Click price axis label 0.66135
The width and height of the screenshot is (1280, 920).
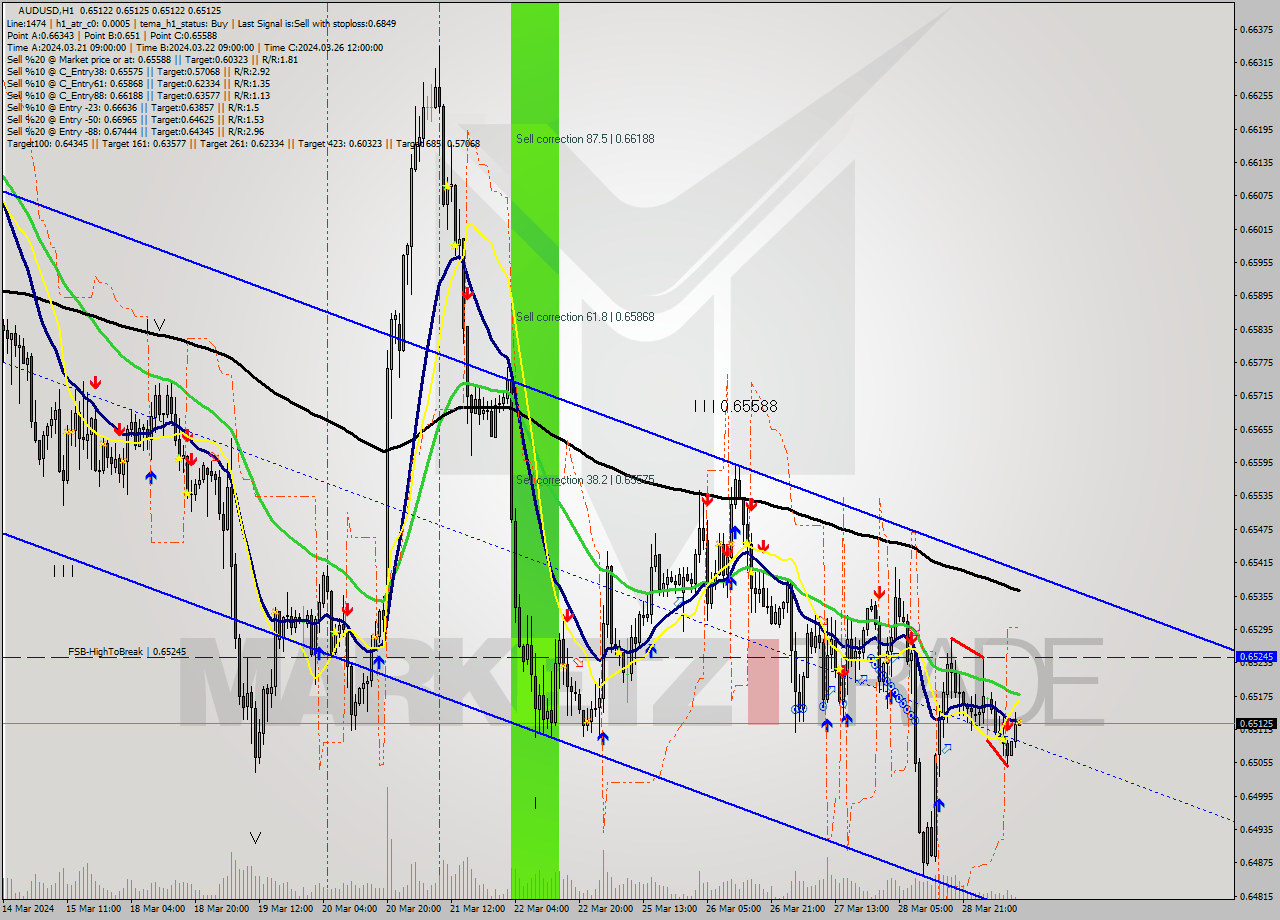[1255, 162]
